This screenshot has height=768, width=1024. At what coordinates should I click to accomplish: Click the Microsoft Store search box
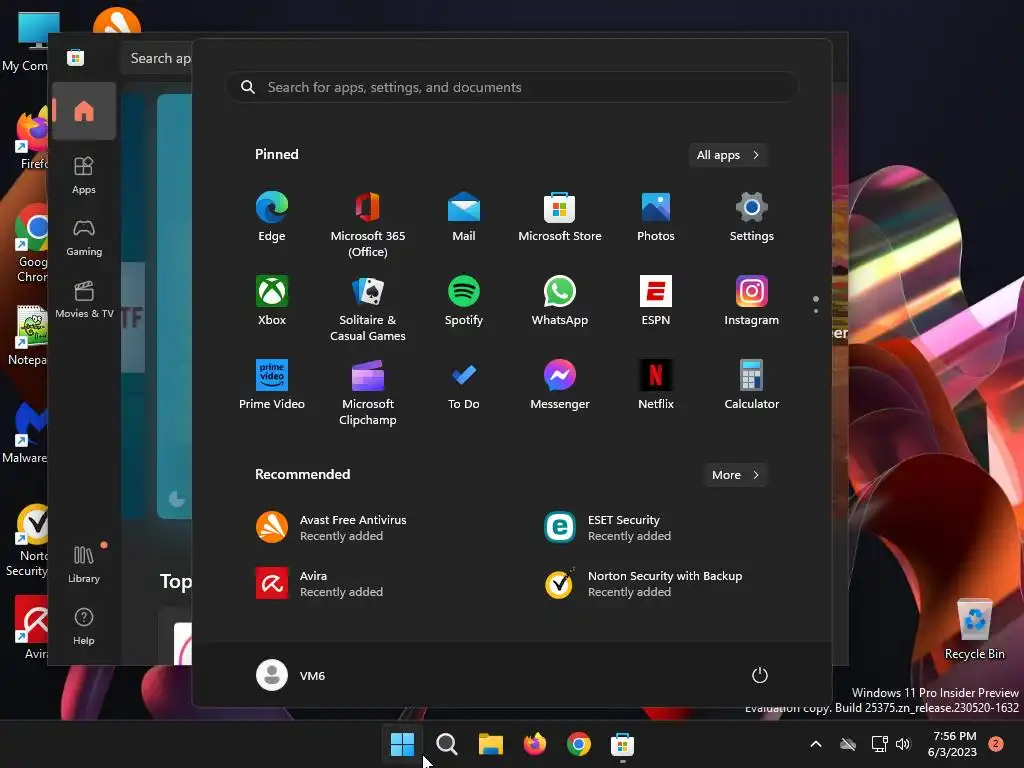pos(157,58)
